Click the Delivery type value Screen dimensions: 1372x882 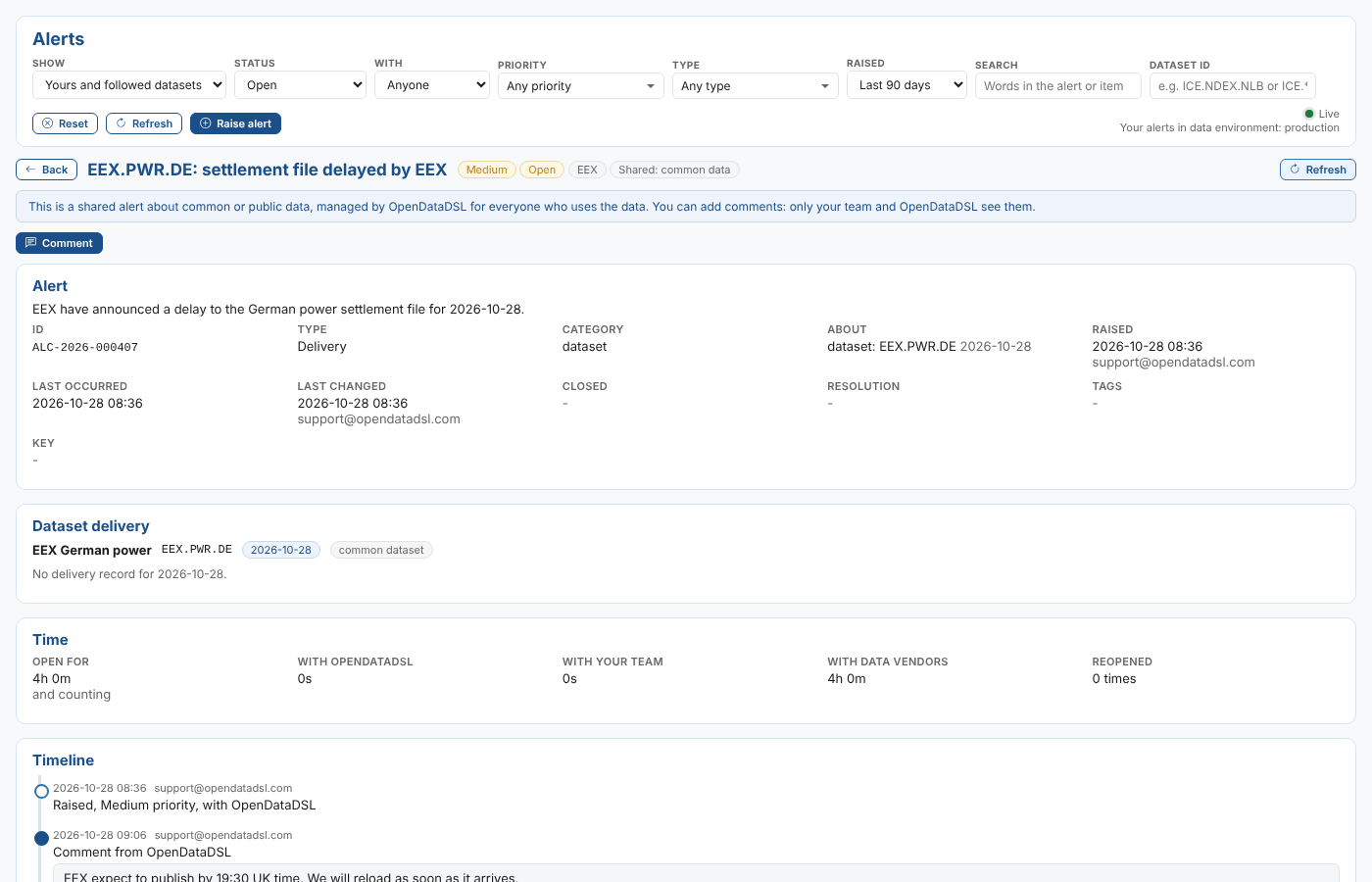(322, 347)
